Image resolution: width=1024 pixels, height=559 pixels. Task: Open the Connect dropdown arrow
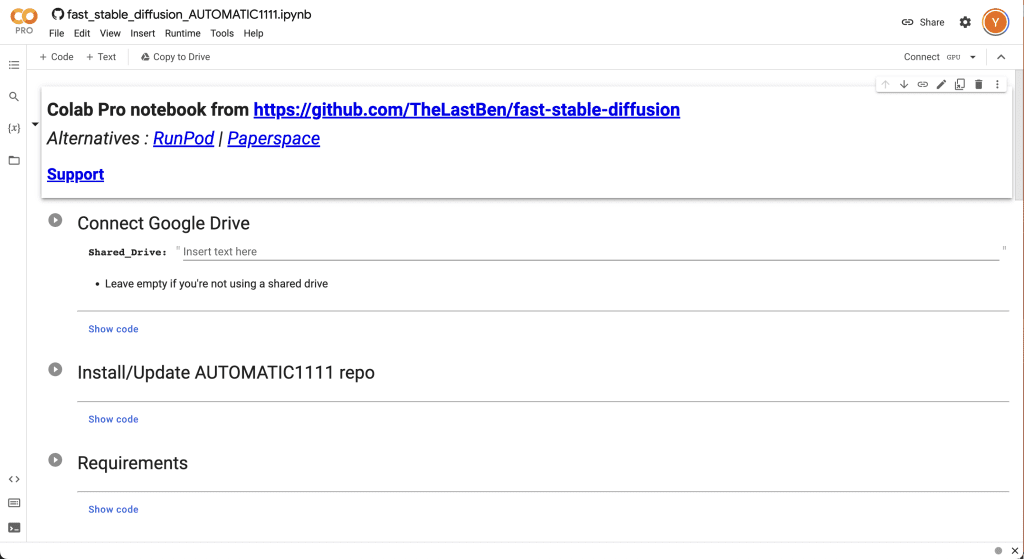point(973,57)
